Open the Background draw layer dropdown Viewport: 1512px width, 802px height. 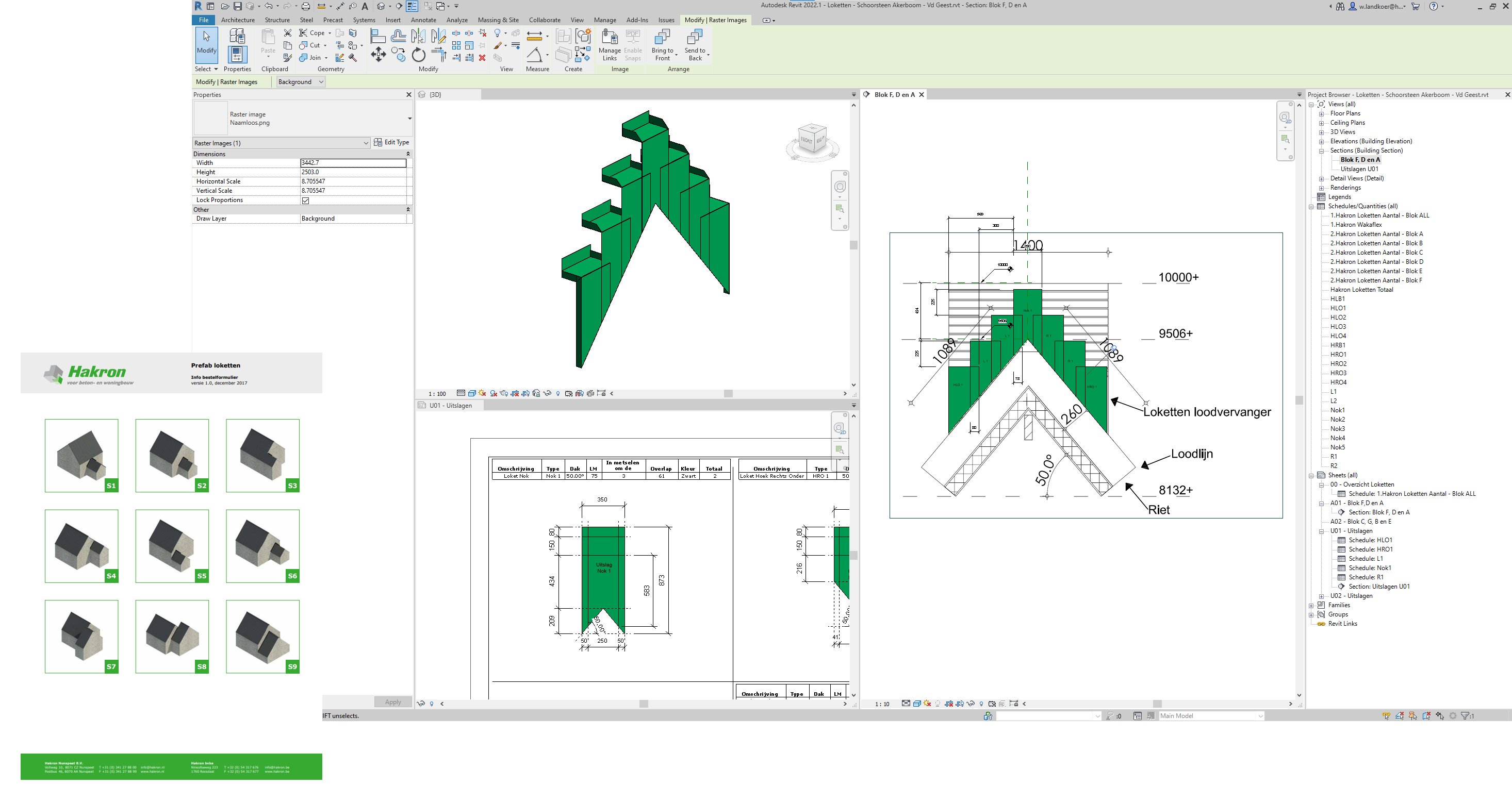(301, 82)
